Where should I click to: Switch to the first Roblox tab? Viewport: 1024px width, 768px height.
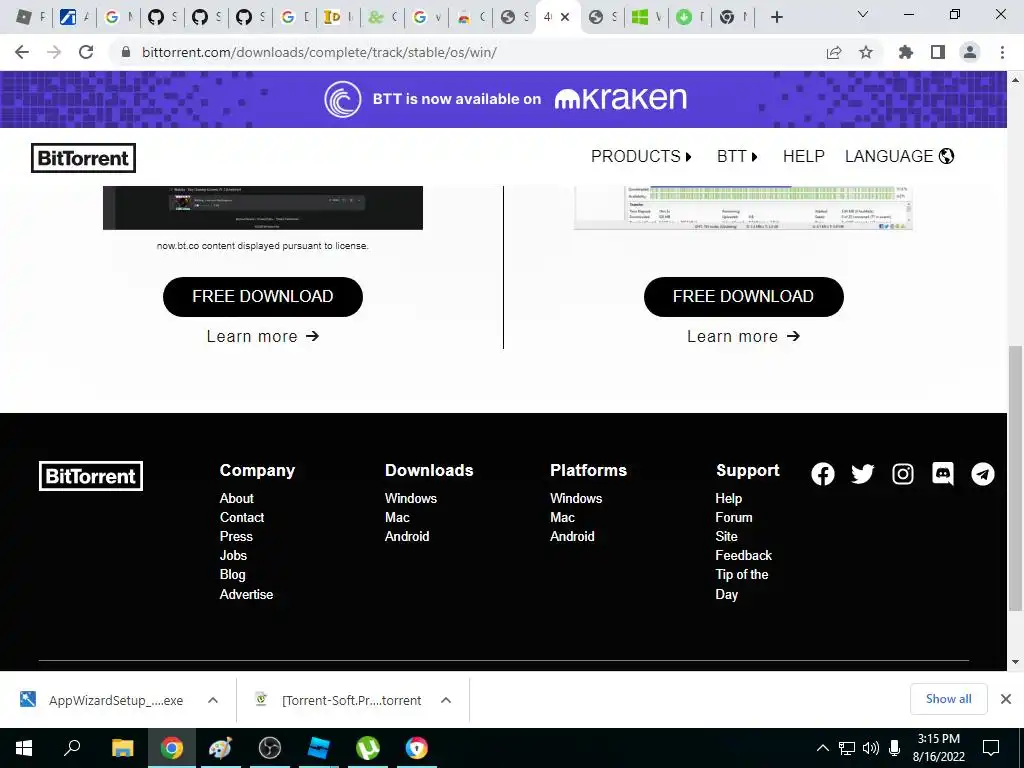point(29,17)
